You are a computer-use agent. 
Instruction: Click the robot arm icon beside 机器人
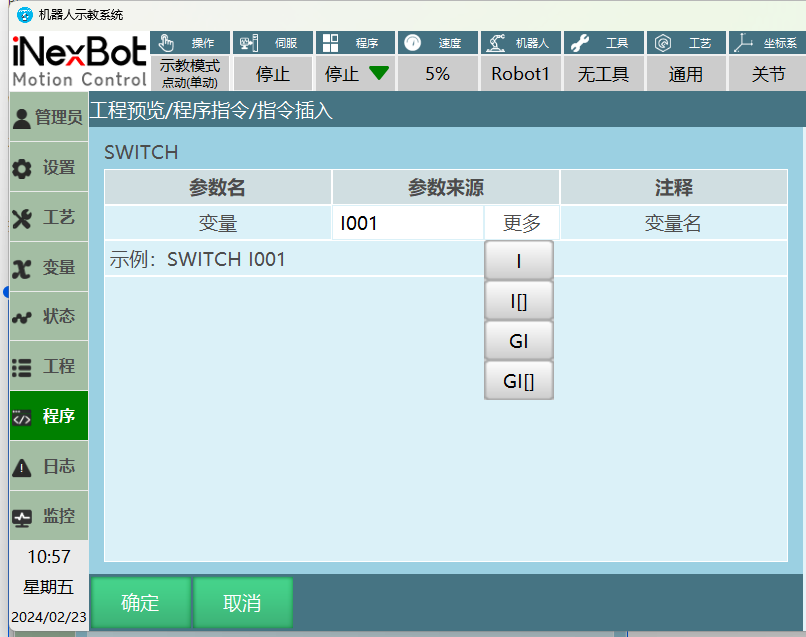tap(494, 43)
